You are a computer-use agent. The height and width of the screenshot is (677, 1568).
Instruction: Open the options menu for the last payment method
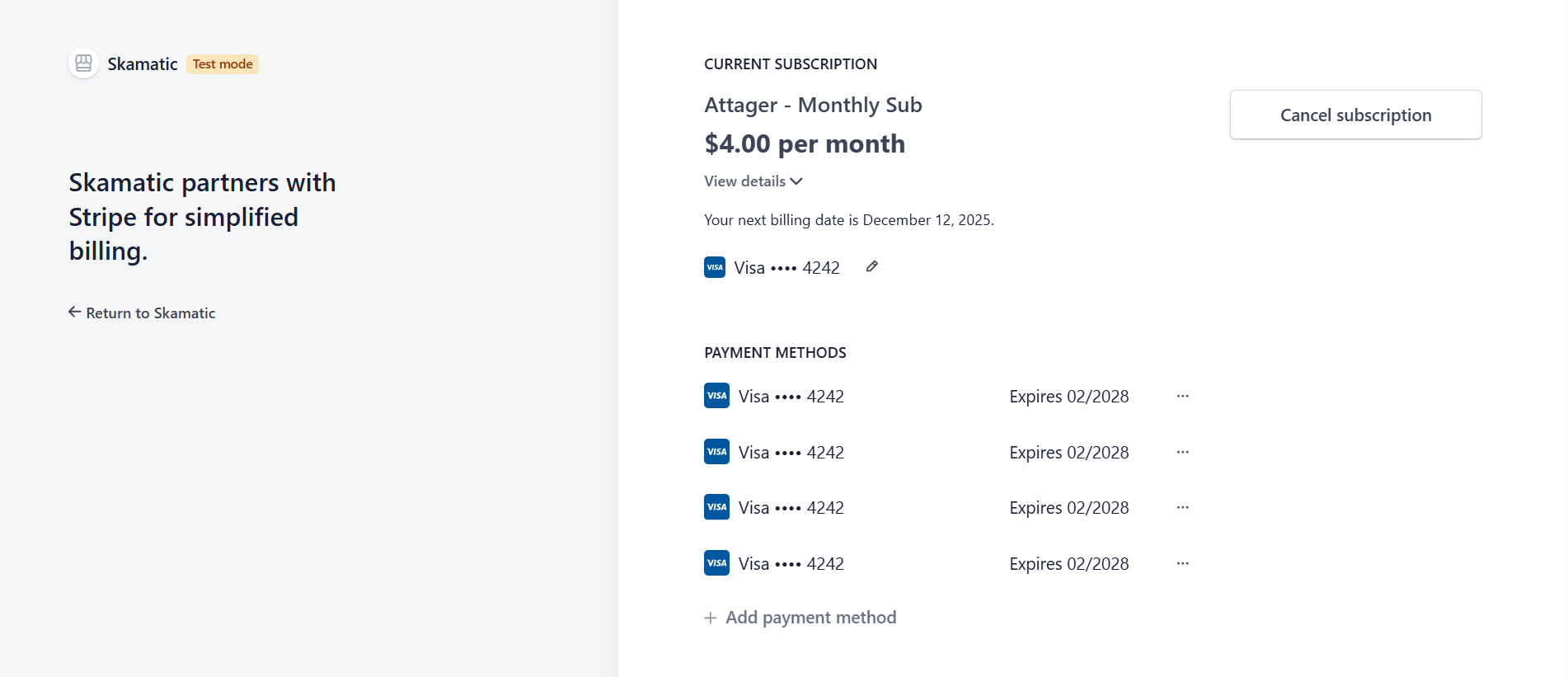(1182, 563)
